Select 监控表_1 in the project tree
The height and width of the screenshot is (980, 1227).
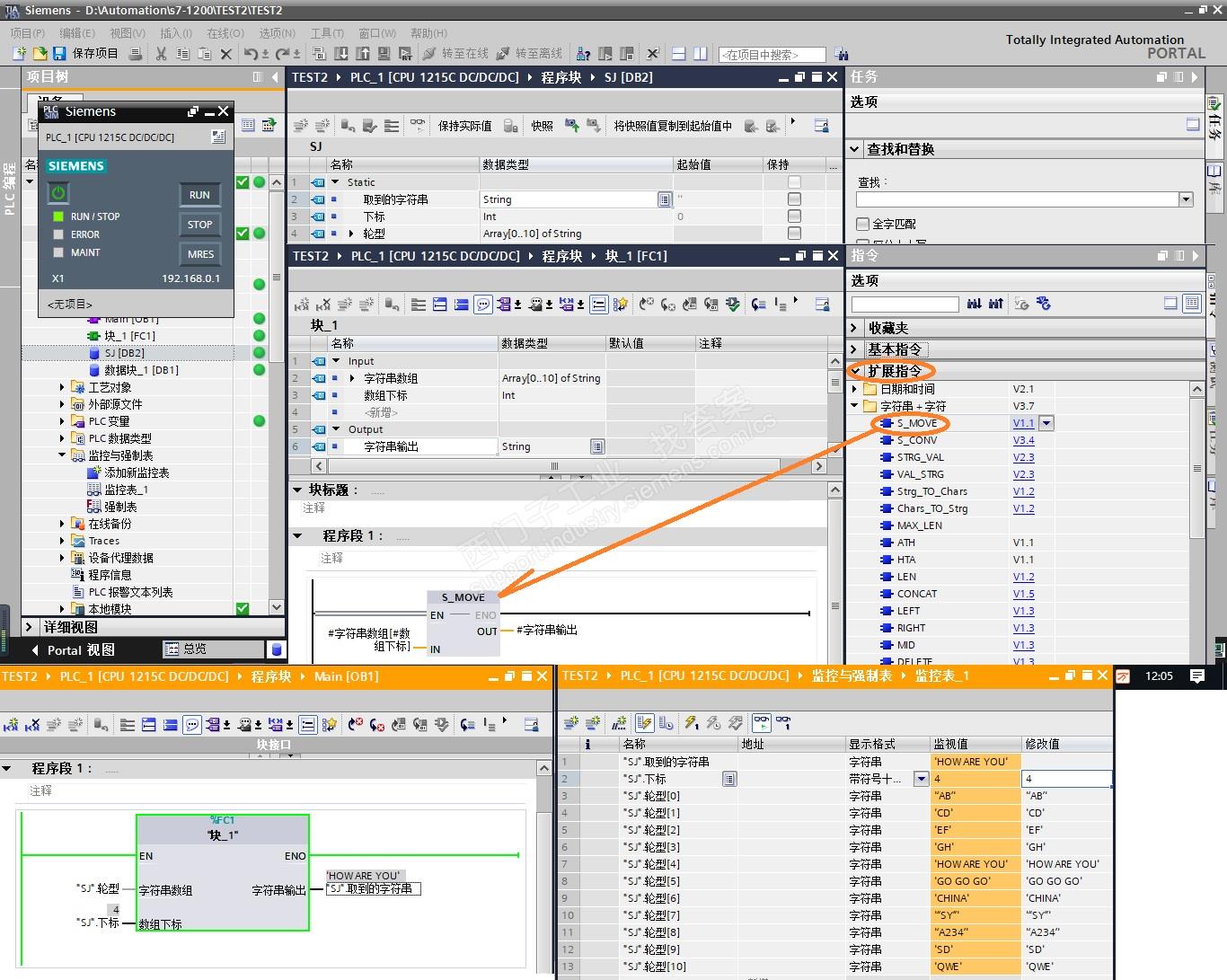[126, 490]
